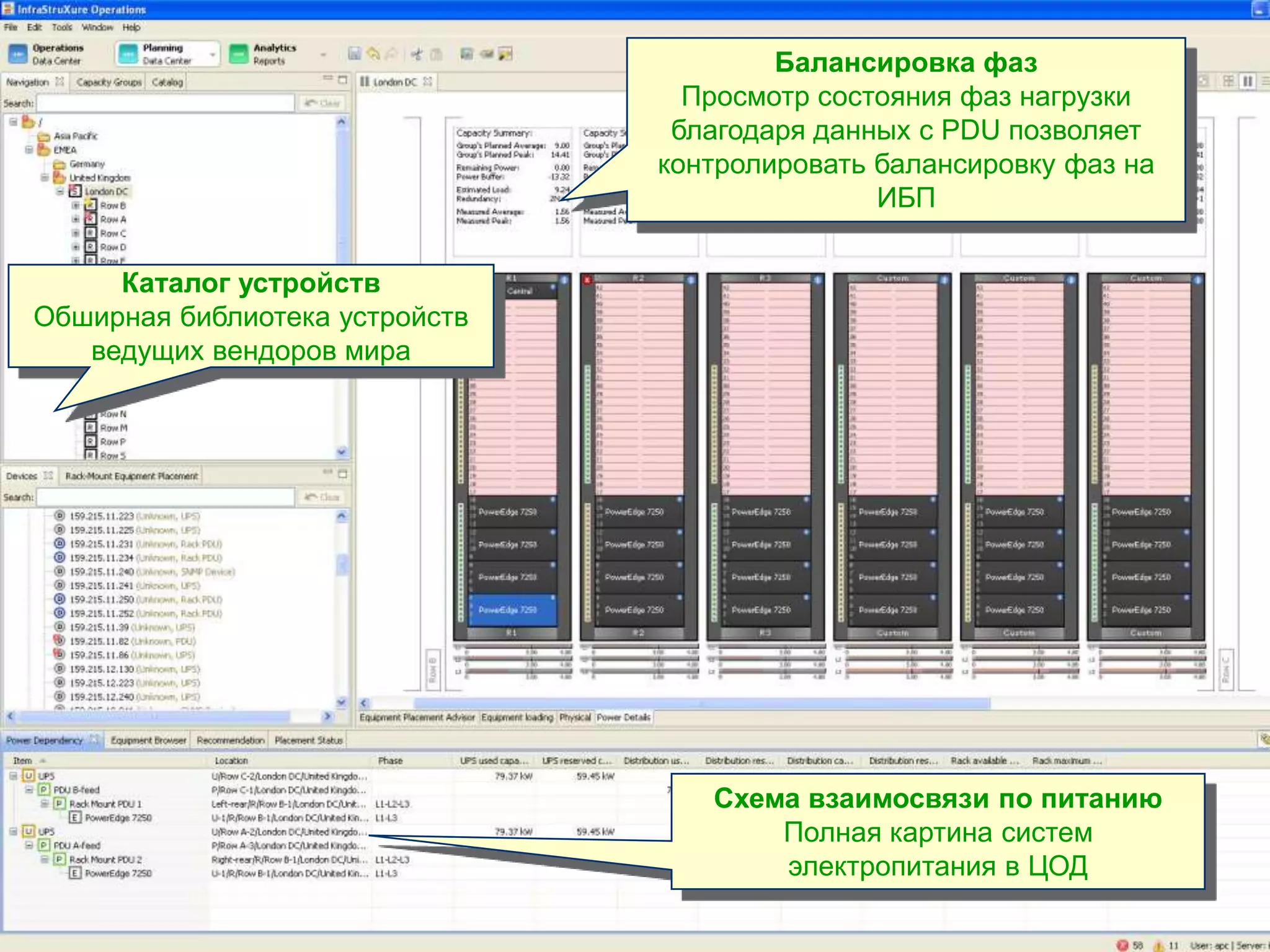Focus the Devices search input

[166, 497]
